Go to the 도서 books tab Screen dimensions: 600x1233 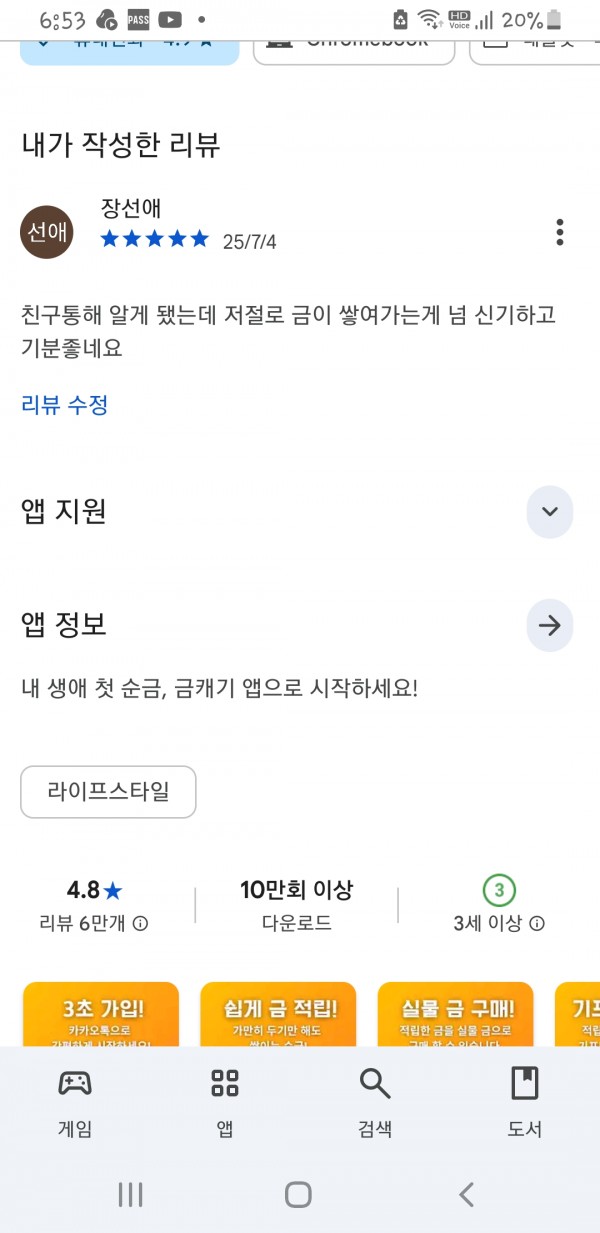pyautogui.click(x=525, y=1101)
